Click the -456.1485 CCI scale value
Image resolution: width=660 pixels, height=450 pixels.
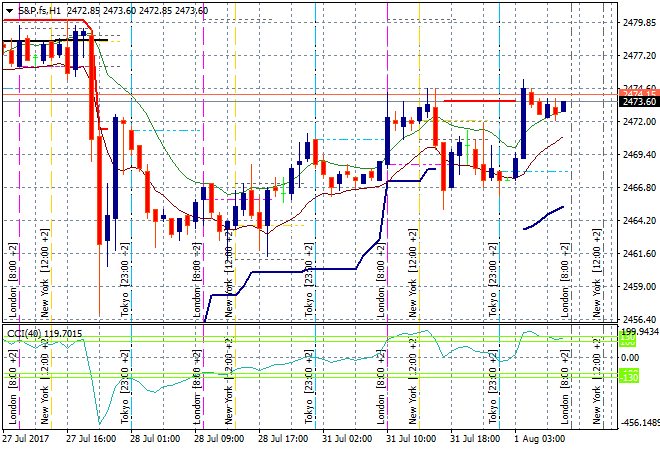point(638,423)
